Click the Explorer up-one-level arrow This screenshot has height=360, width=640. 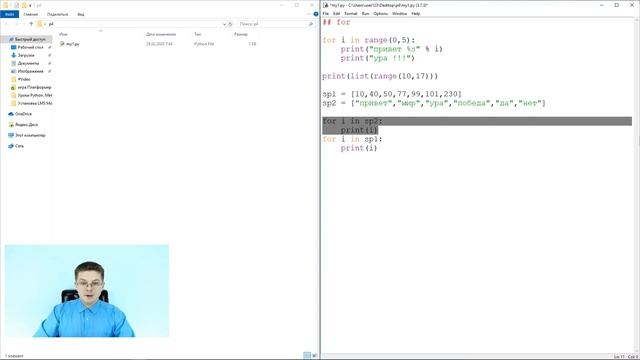click(31, 24)
